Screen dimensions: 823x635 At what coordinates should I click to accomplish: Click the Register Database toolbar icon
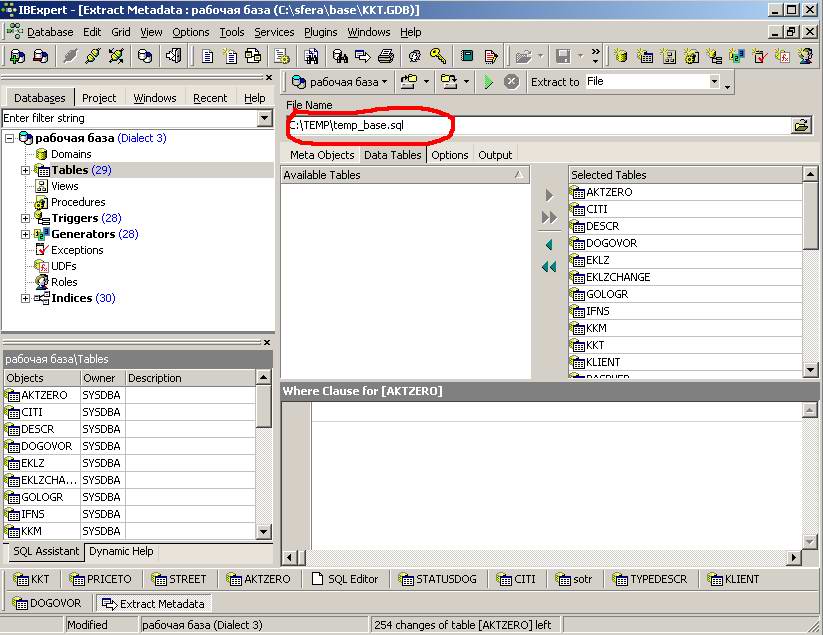click(17, 56)
